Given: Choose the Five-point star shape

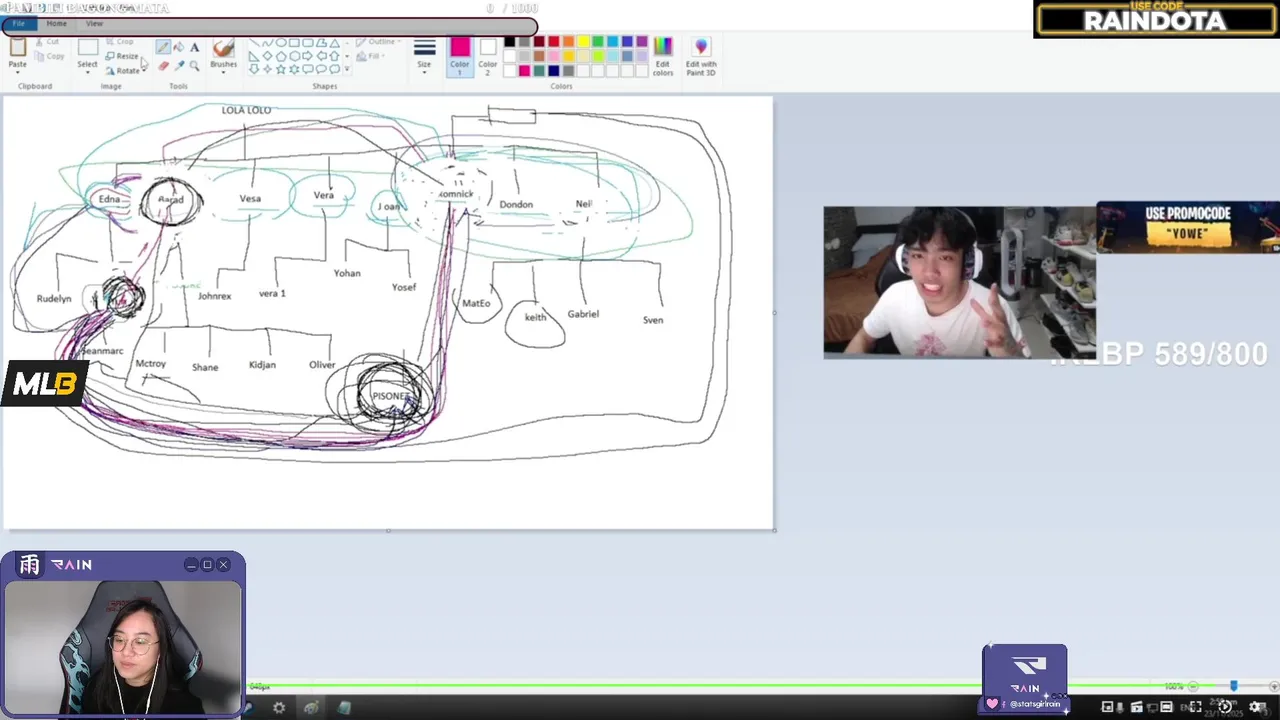Looking at the screenshot, I should tap(281, 69).
